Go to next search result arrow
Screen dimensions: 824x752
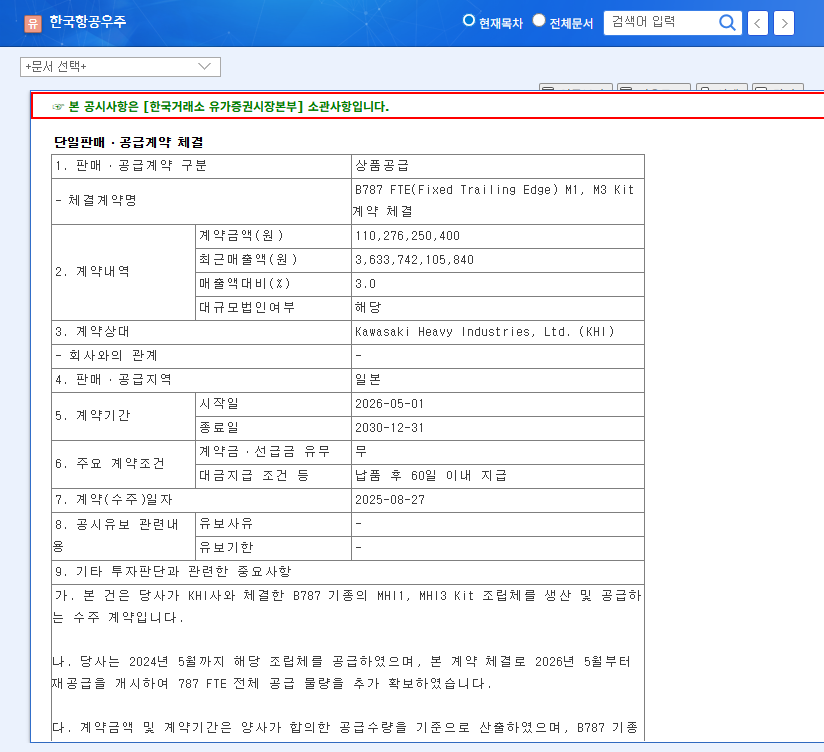click(x=784, y=23)
